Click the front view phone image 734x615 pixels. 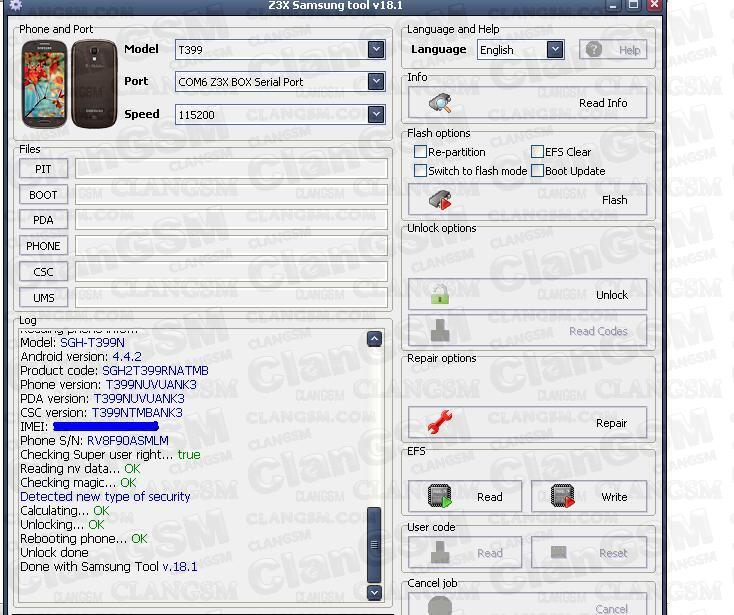pyautogui.click(x=44, y=84)
